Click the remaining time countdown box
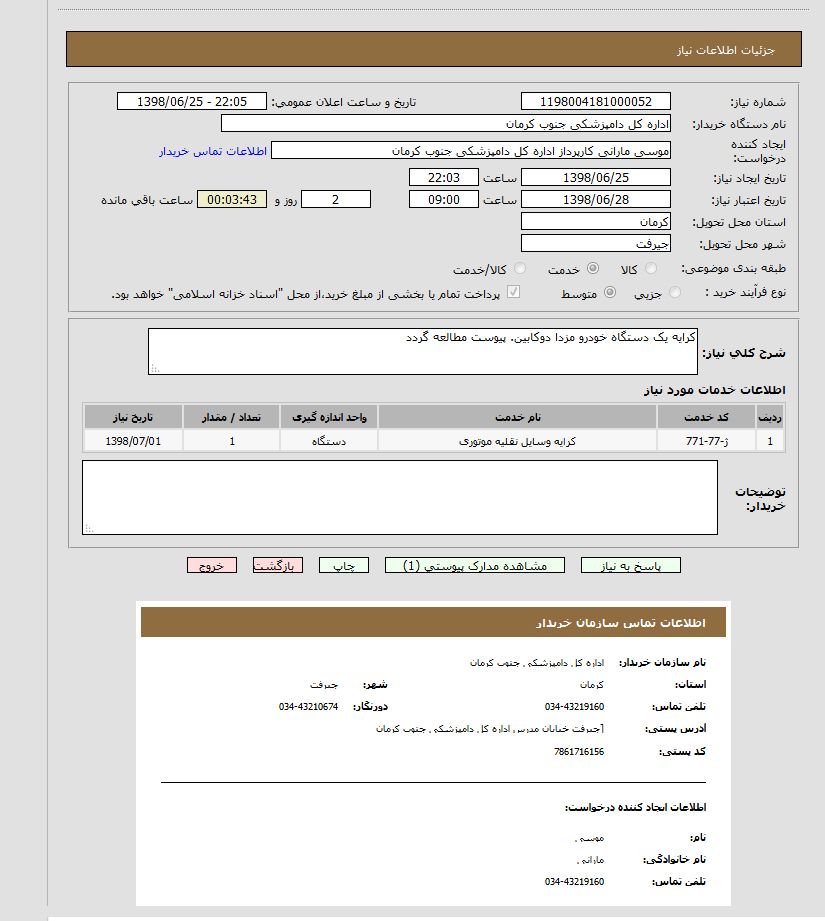This screenshot has width=825, height=921. (232, 200)
